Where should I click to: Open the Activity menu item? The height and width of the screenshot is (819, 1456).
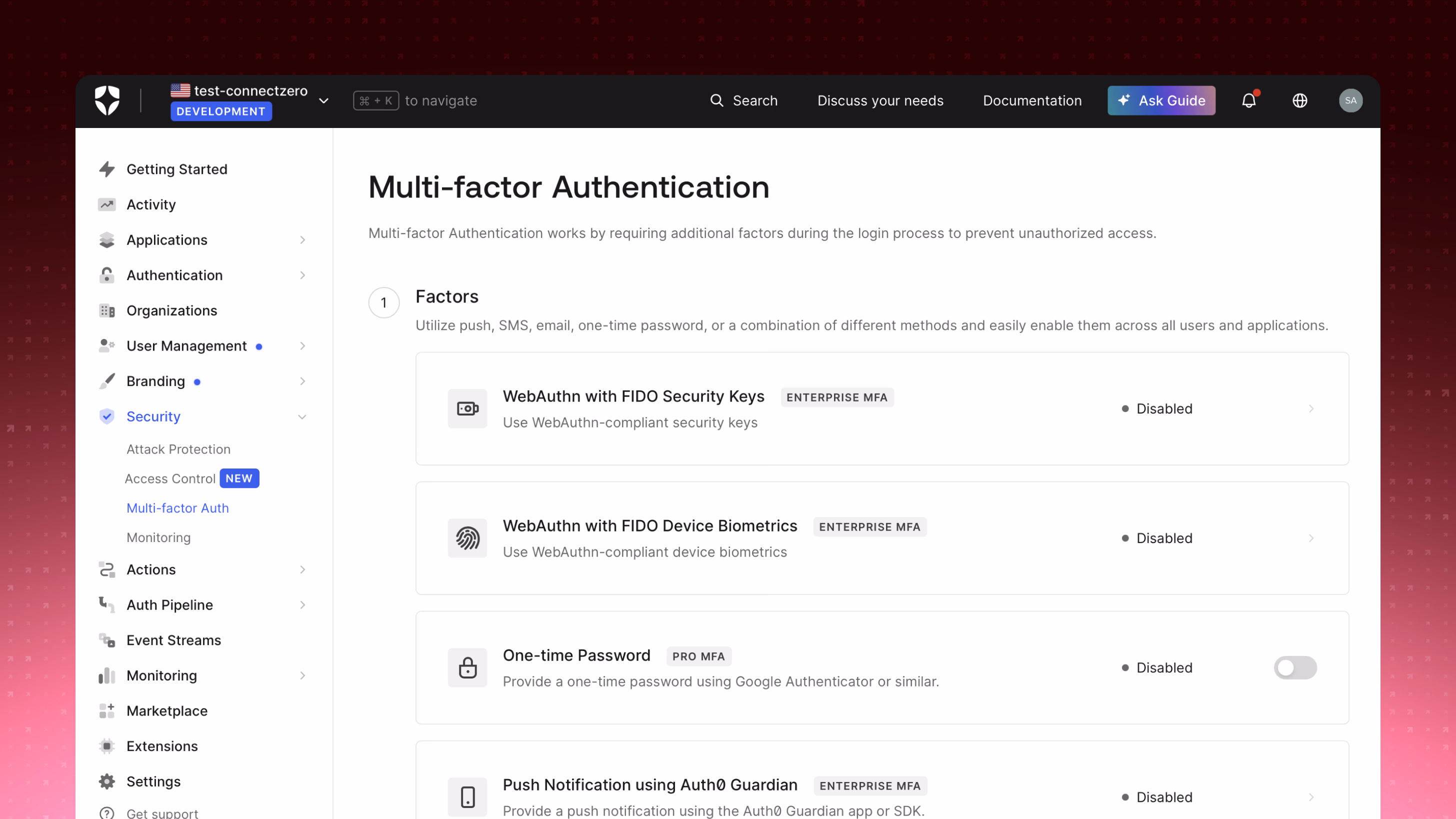[x=151, y=204]
